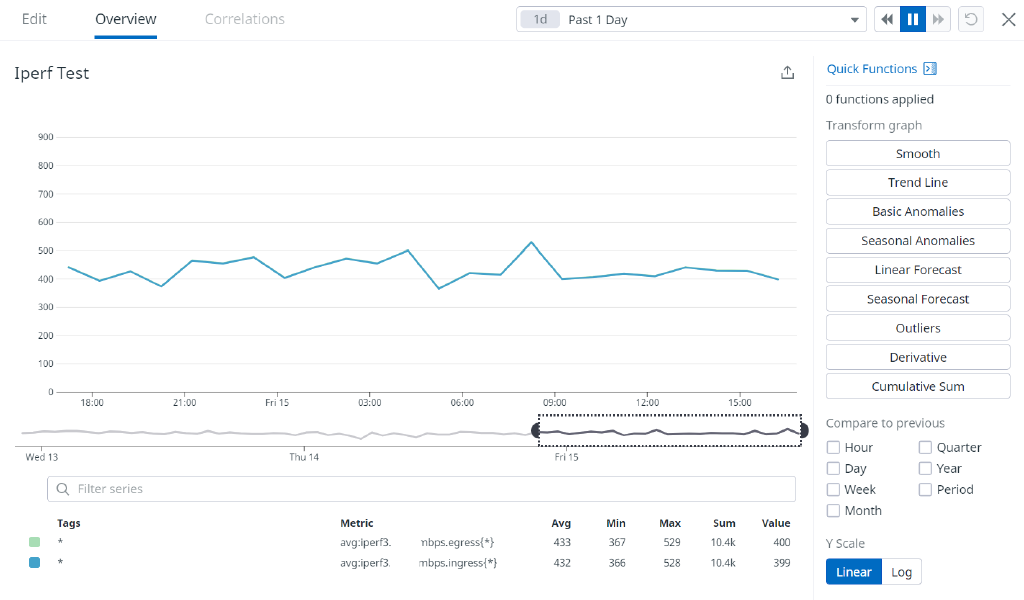The height and width of the screenshot is (600, 1024).
Task: Pause the graph's live updates
Action: click(911, 18)
